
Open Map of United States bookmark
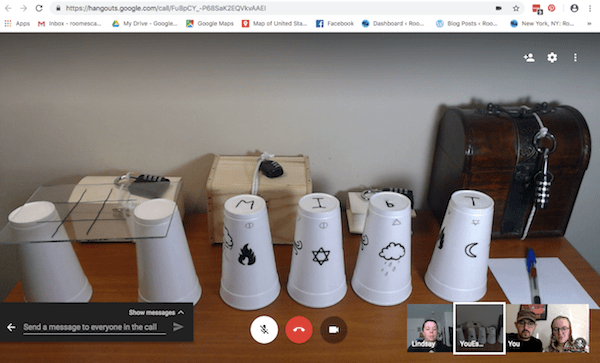[274, 24]
